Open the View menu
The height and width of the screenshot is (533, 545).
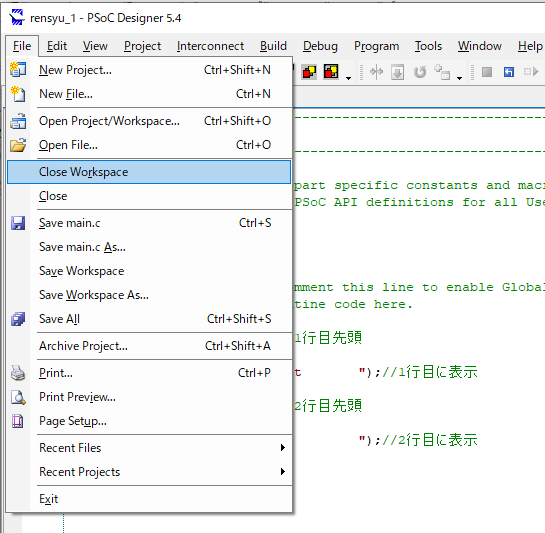95,46
